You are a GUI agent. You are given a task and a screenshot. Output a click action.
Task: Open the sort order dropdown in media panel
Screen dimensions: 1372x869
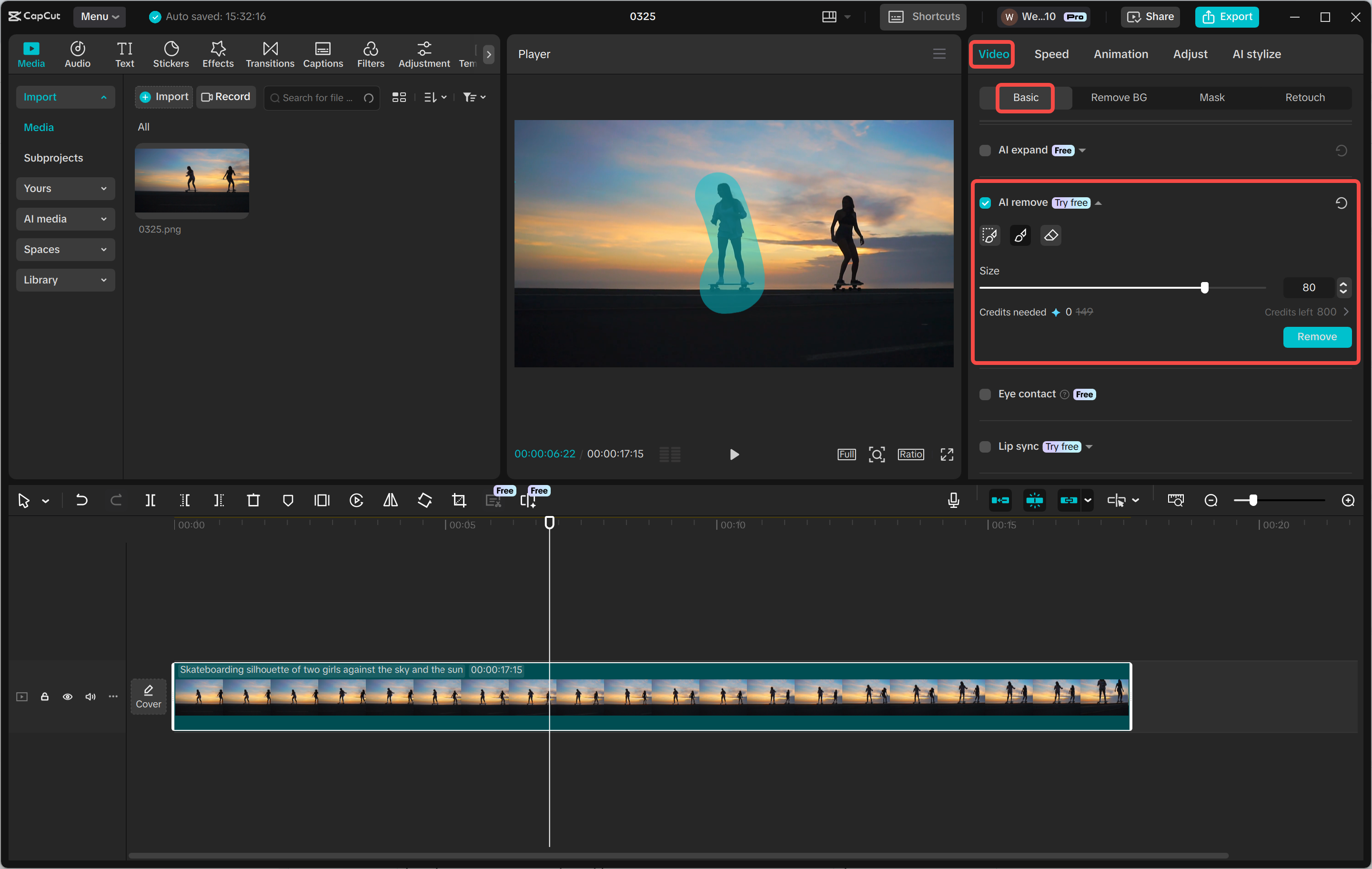[x=435, y=97]
